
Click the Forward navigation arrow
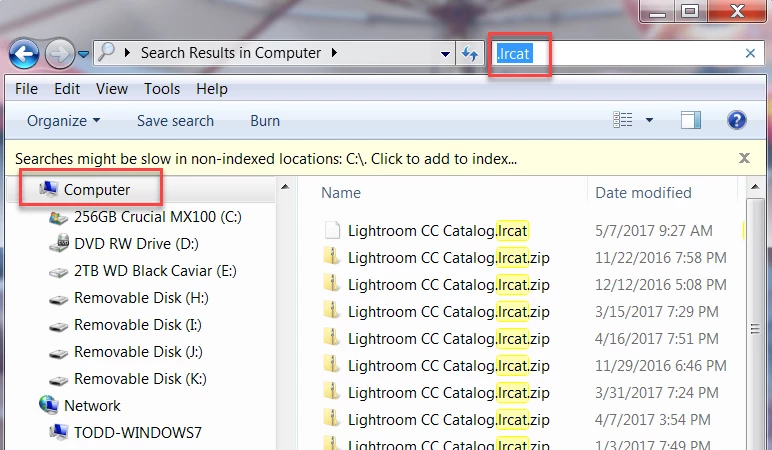point(60,53)
